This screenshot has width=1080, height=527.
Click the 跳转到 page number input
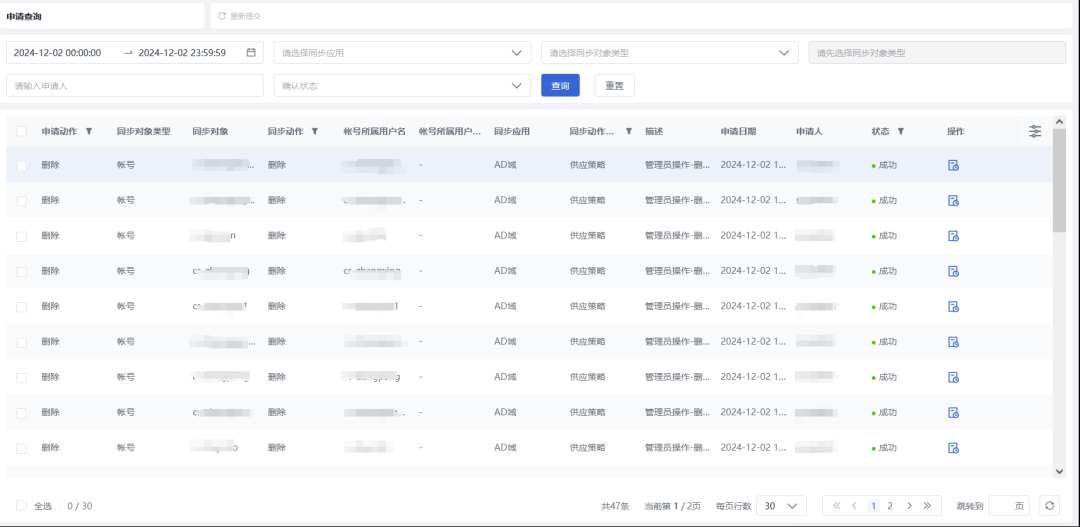(x=1009, y=506)
